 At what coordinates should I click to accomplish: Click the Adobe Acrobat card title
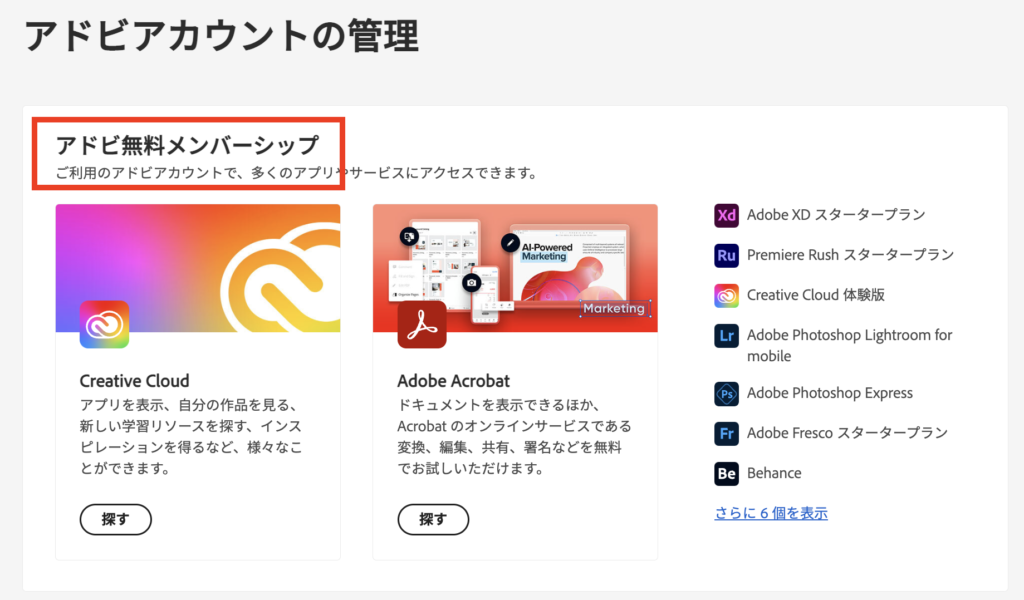pos(453,381)
